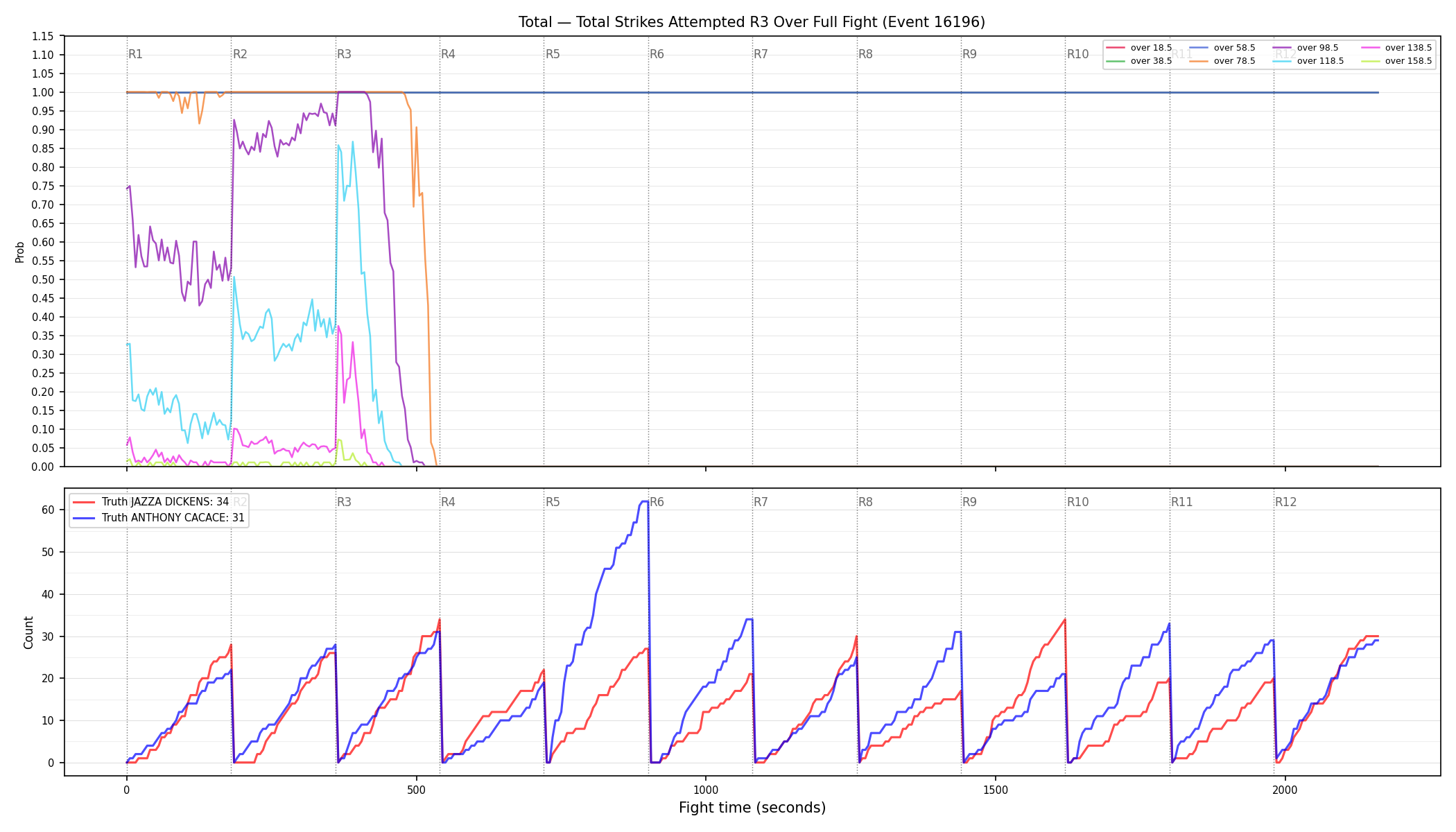Click the R7 round marker in the probability chart
The width and height of the screenshot is (1456, 832).
point(761,54)
